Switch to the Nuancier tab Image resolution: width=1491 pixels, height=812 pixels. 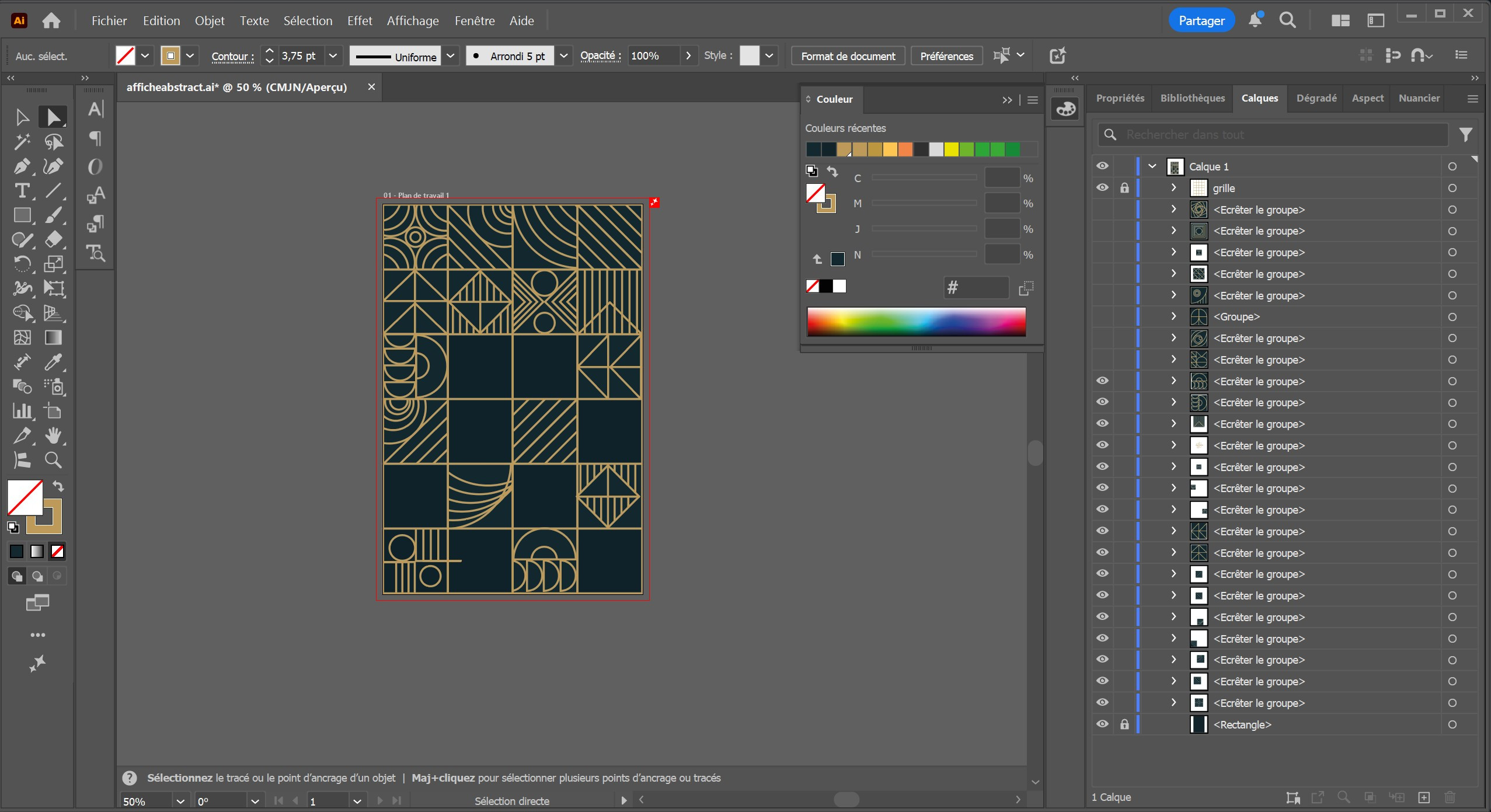pos(1419,98)
